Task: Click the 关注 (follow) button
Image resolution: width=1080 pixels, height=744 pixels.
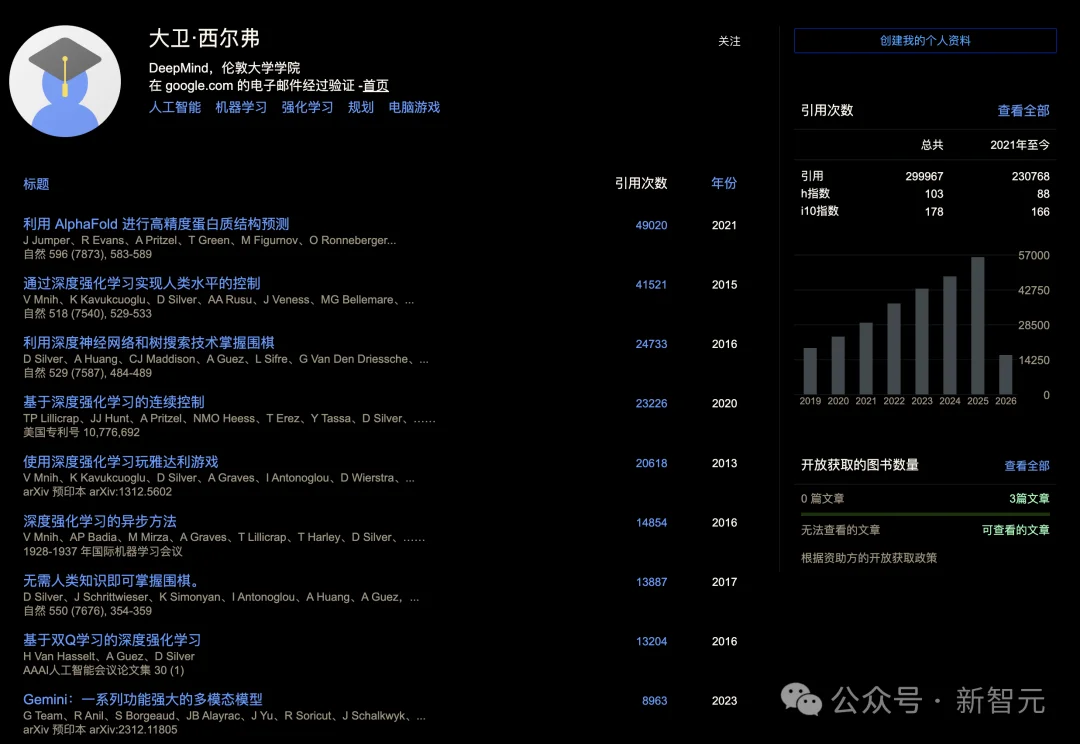Action: tap(729, 41)
